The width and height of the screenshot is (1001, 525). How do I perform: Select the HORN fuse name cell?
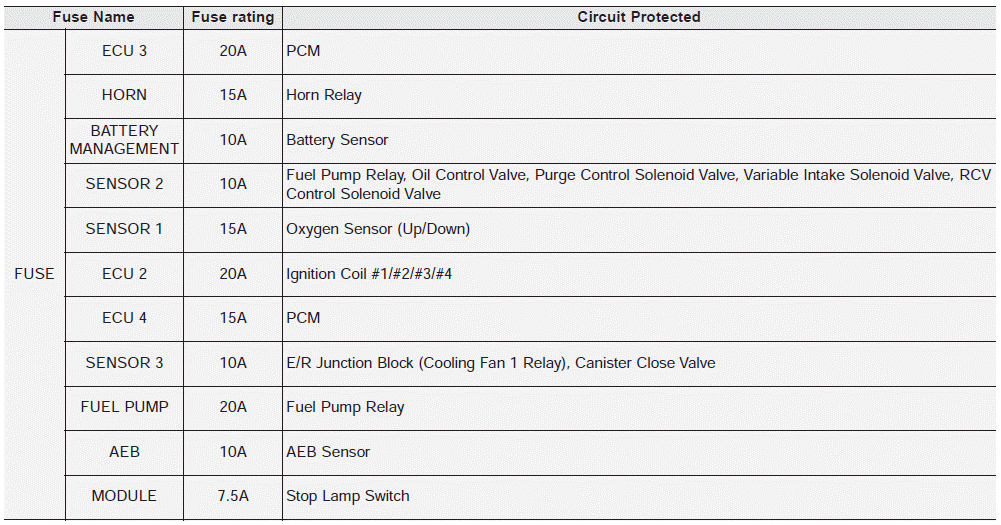coord(124,95)
